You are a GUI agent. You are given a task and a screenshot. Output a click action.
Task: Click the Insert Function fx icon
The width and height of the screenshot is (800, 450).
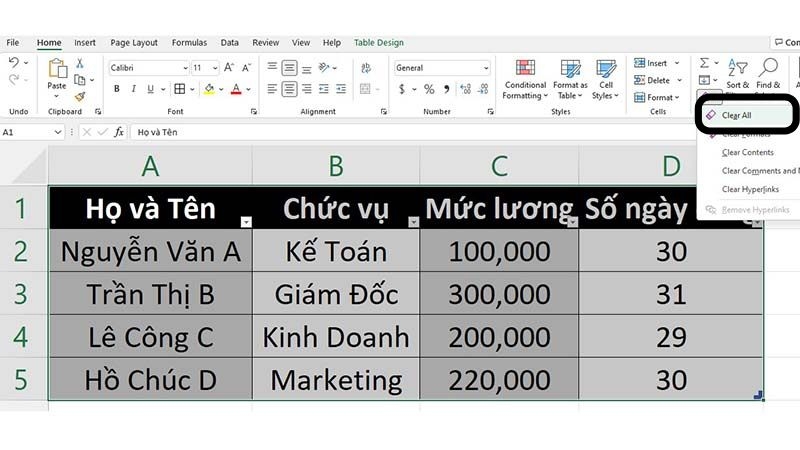119,132
